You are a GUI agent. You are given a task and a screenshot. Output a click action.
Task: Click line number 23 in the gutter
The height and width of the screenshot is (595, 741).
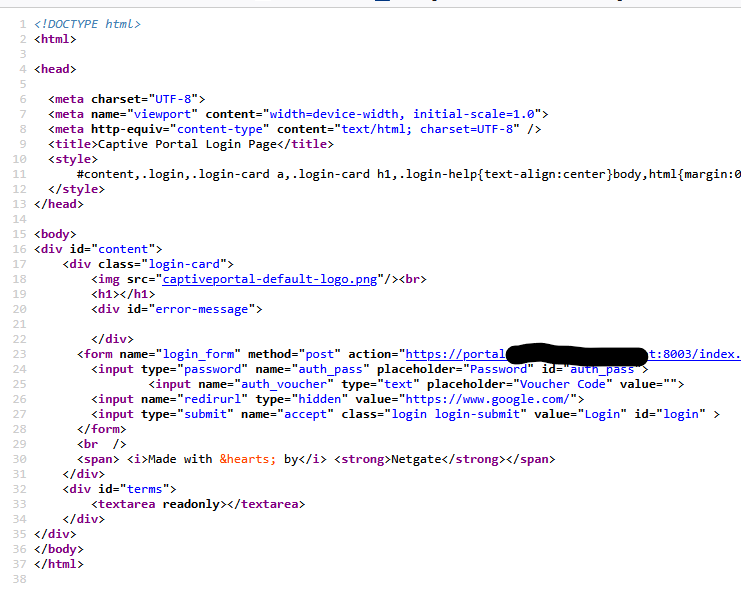point(19,354)
